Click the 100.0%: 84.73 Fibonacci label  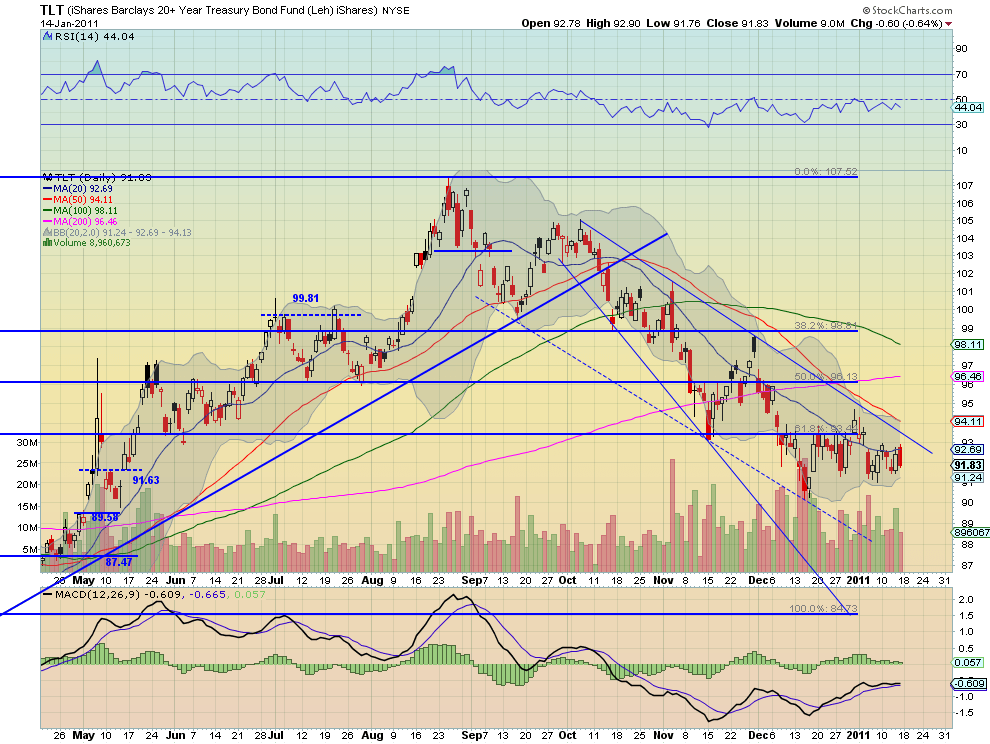(823, 609)
